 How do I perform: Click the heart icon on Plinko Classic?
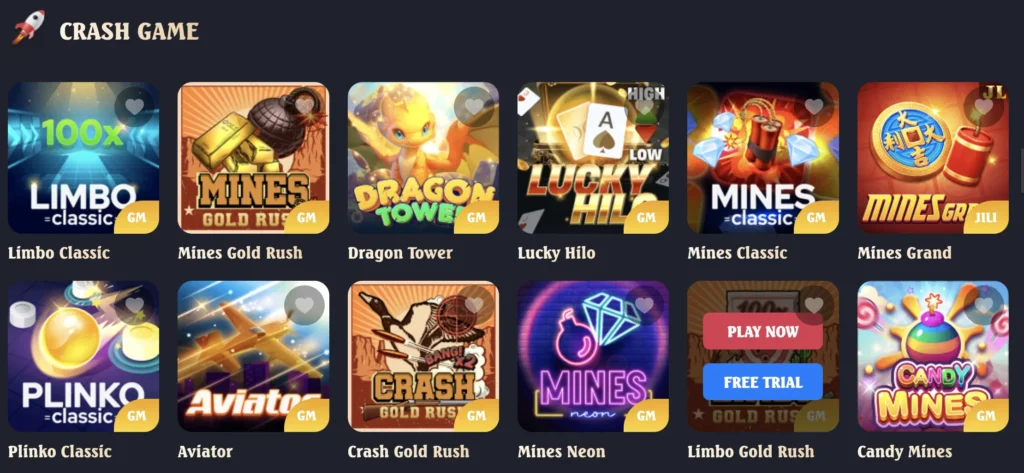point(135,305)
